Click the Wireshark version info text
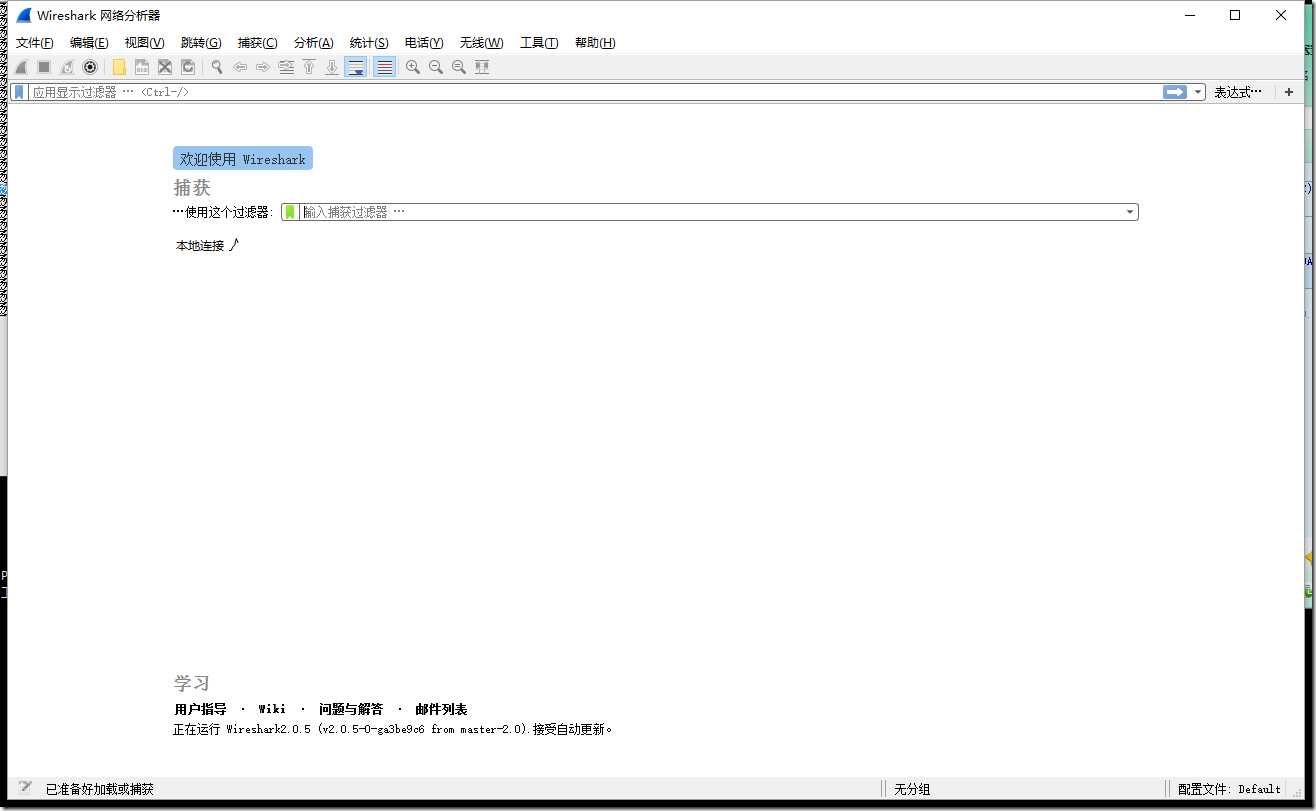Image resolution: width=1316 pixels, height=811 pixels. [x=393, y=730]
